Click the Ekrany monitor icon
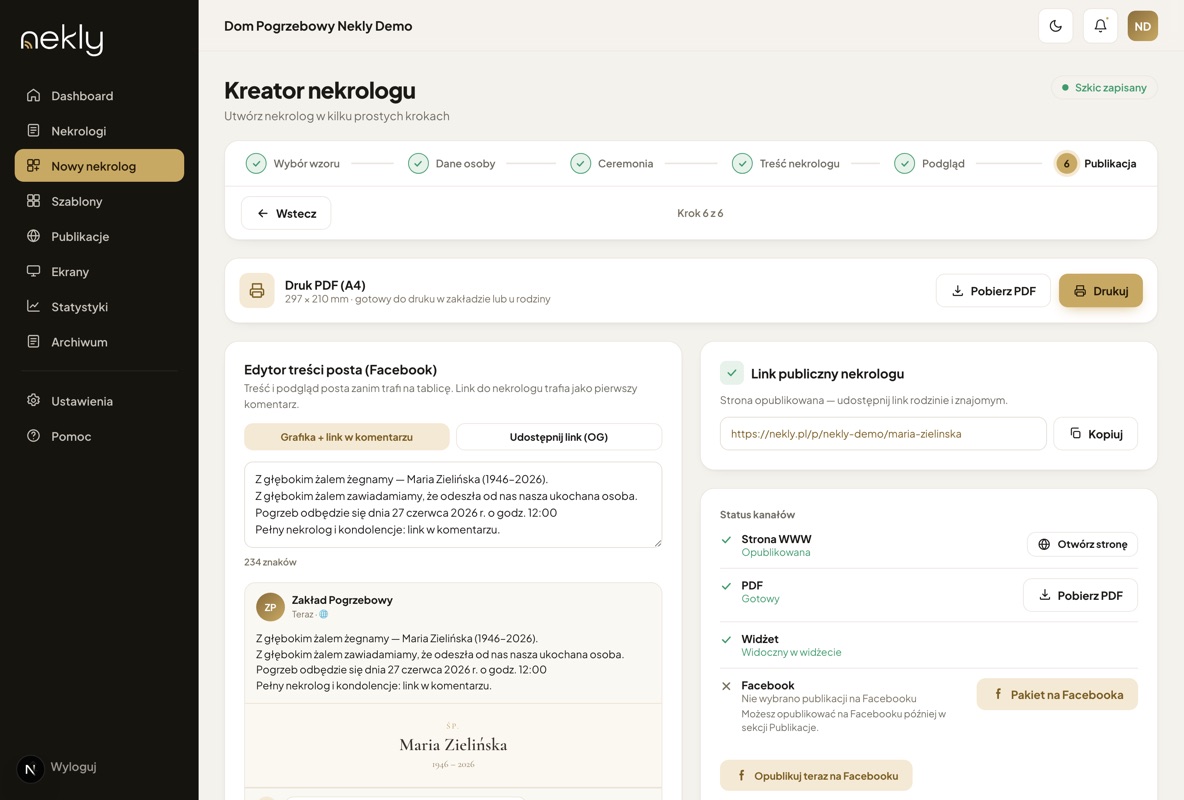The height and width of the screenshot is (800, 1184). coord(33,271)
